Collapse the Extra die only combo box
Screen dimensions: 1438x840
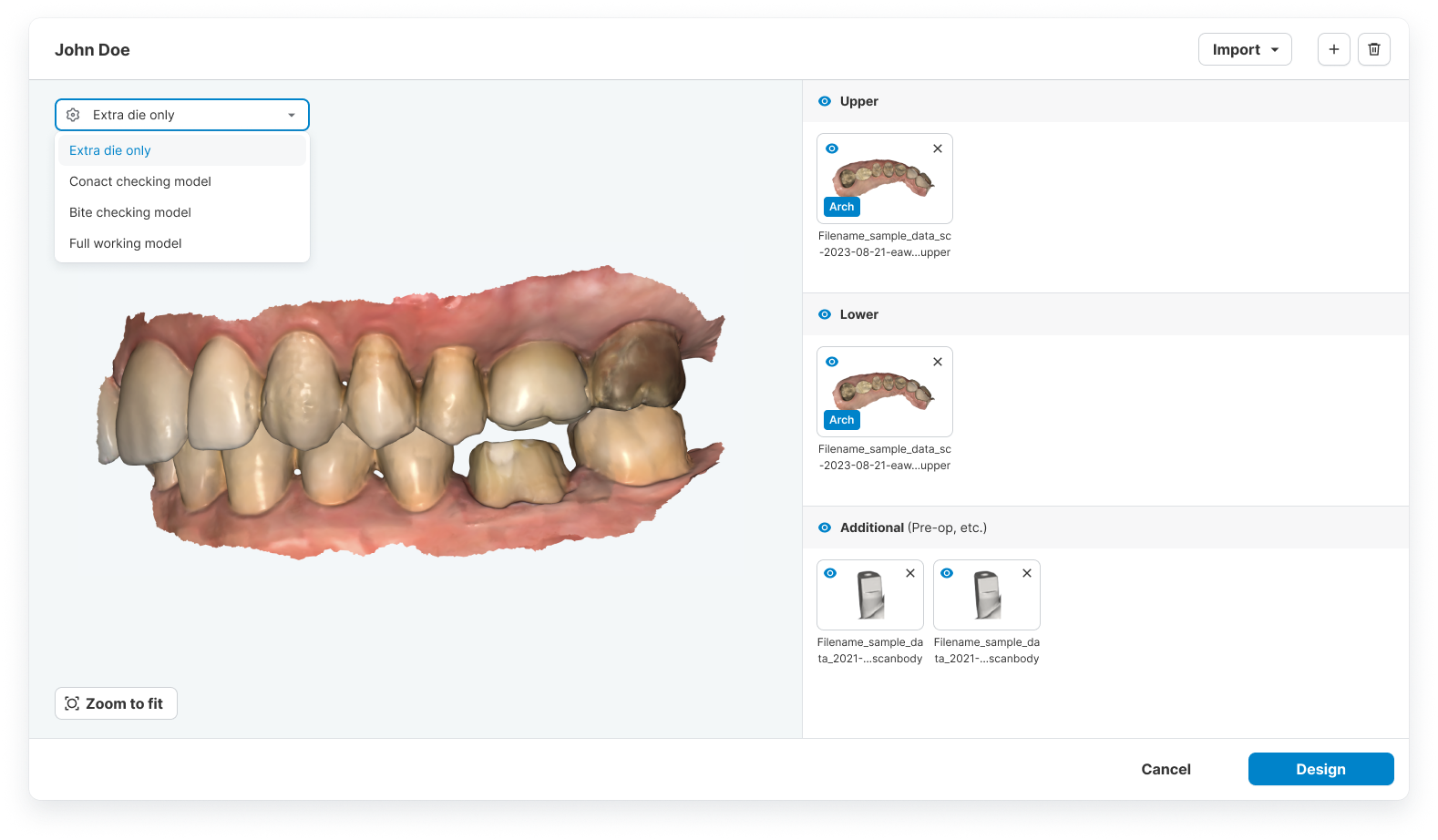coord(182,115)
